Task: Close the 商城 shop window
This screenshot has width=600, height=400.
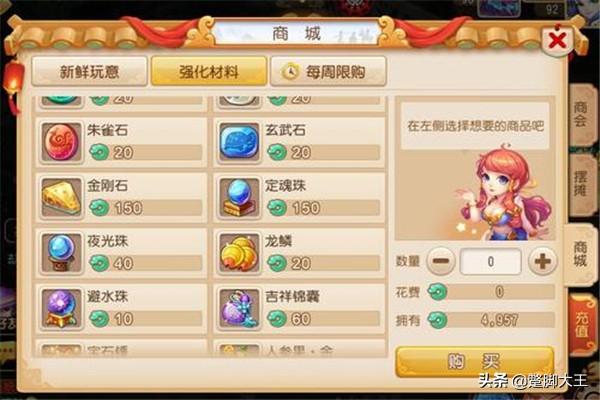Action: click(557, 40)
